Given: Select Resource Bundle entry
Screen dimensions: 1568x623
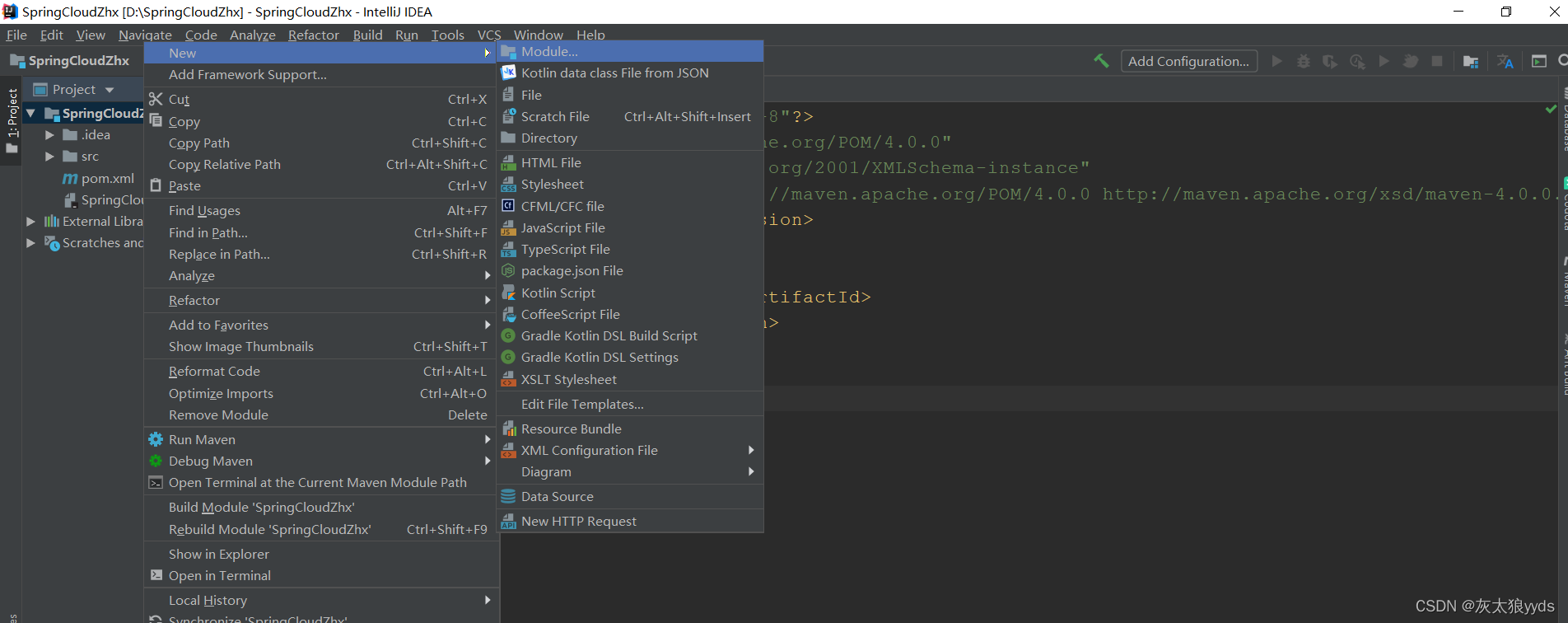Looking at the screenshot, I should click(632, 429).
